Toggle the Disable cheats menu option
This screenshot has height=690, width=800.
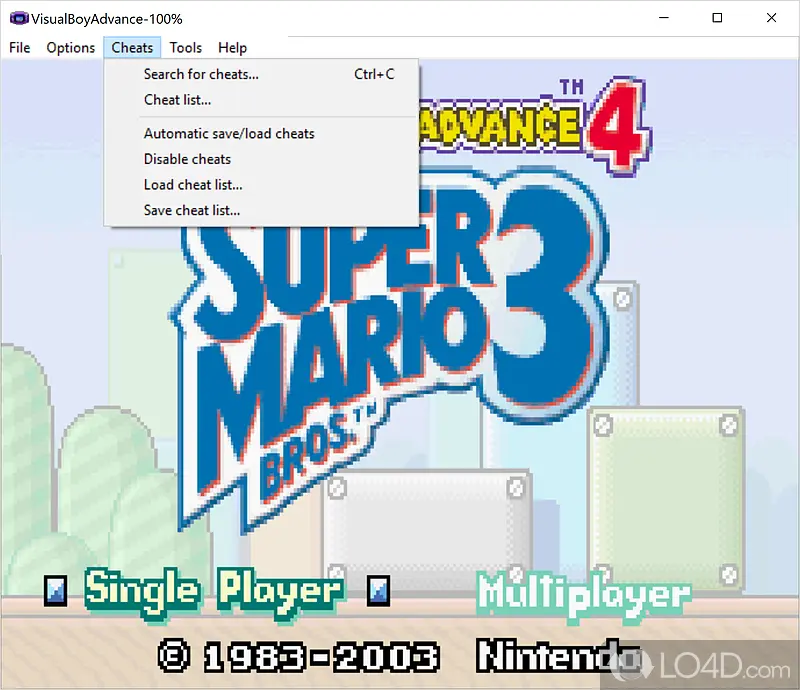coord(187,159)
